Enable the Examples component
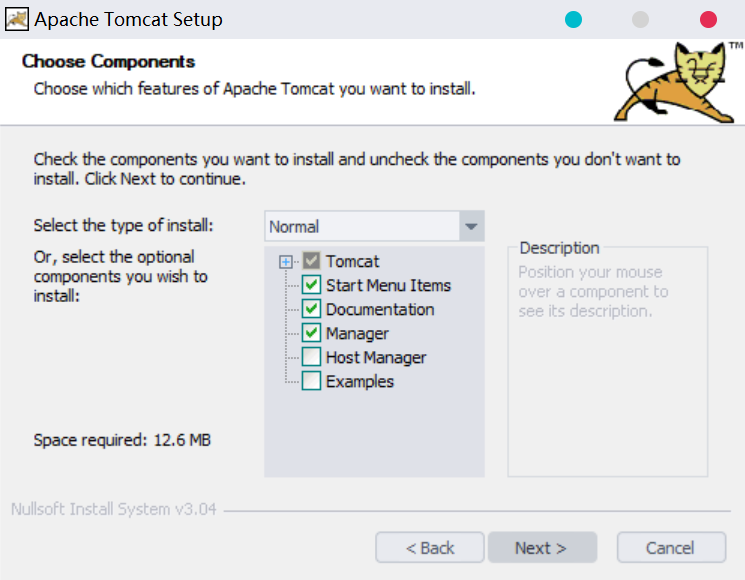 pos(311,381)
